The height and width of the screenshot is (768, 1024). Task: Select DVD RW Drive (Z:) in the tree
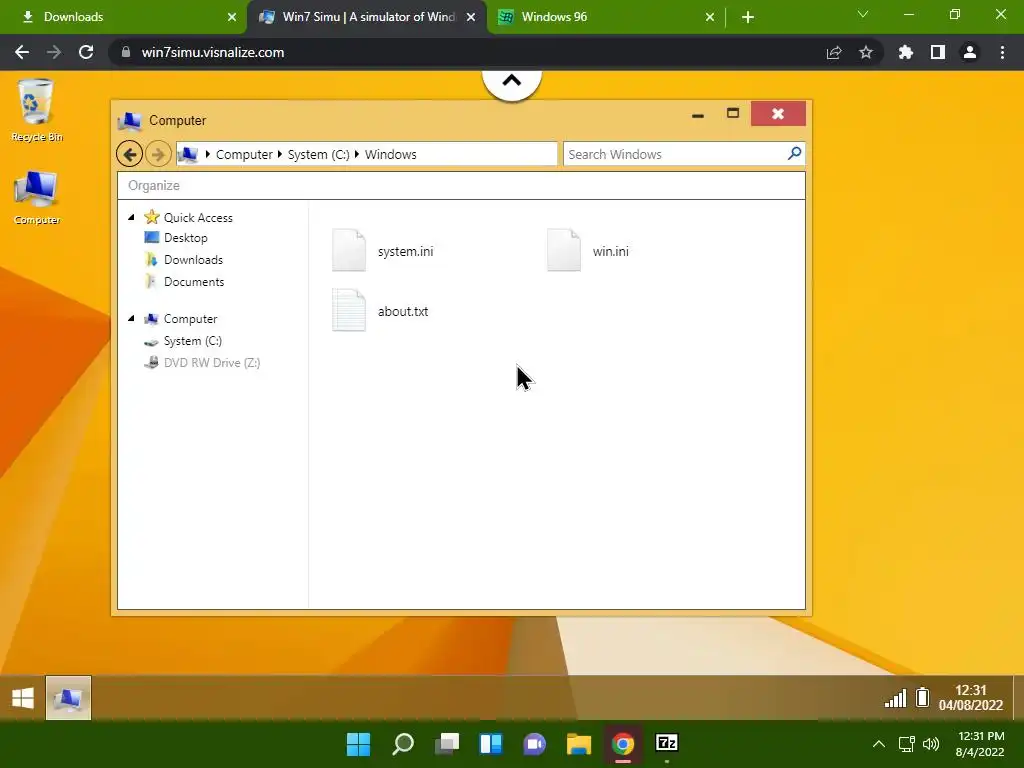(x=212, y=362)
